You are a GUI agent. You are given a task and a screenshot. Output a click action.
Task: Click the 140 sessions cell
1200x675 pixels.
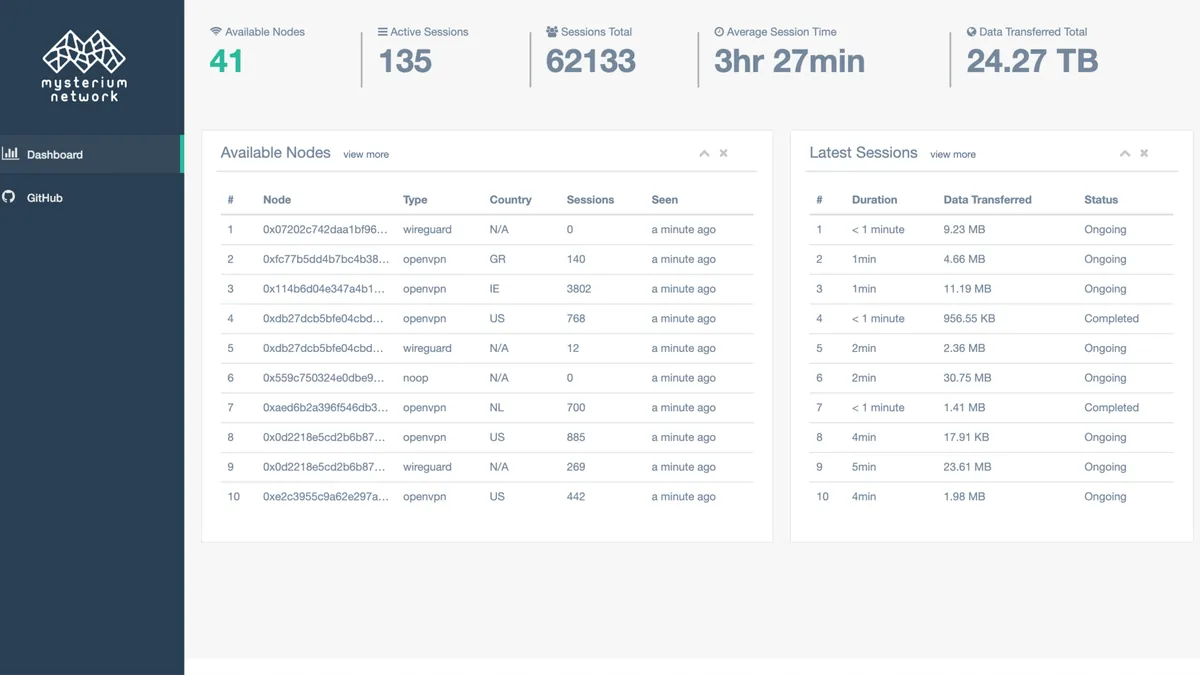tap(576, 259)
